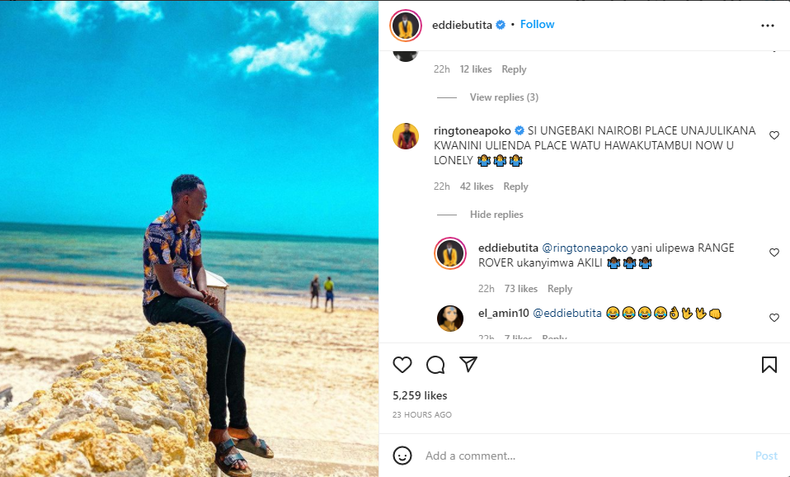790x477 pixels.
Task: View the 5,259 likes list
Action: click(420, 395)
